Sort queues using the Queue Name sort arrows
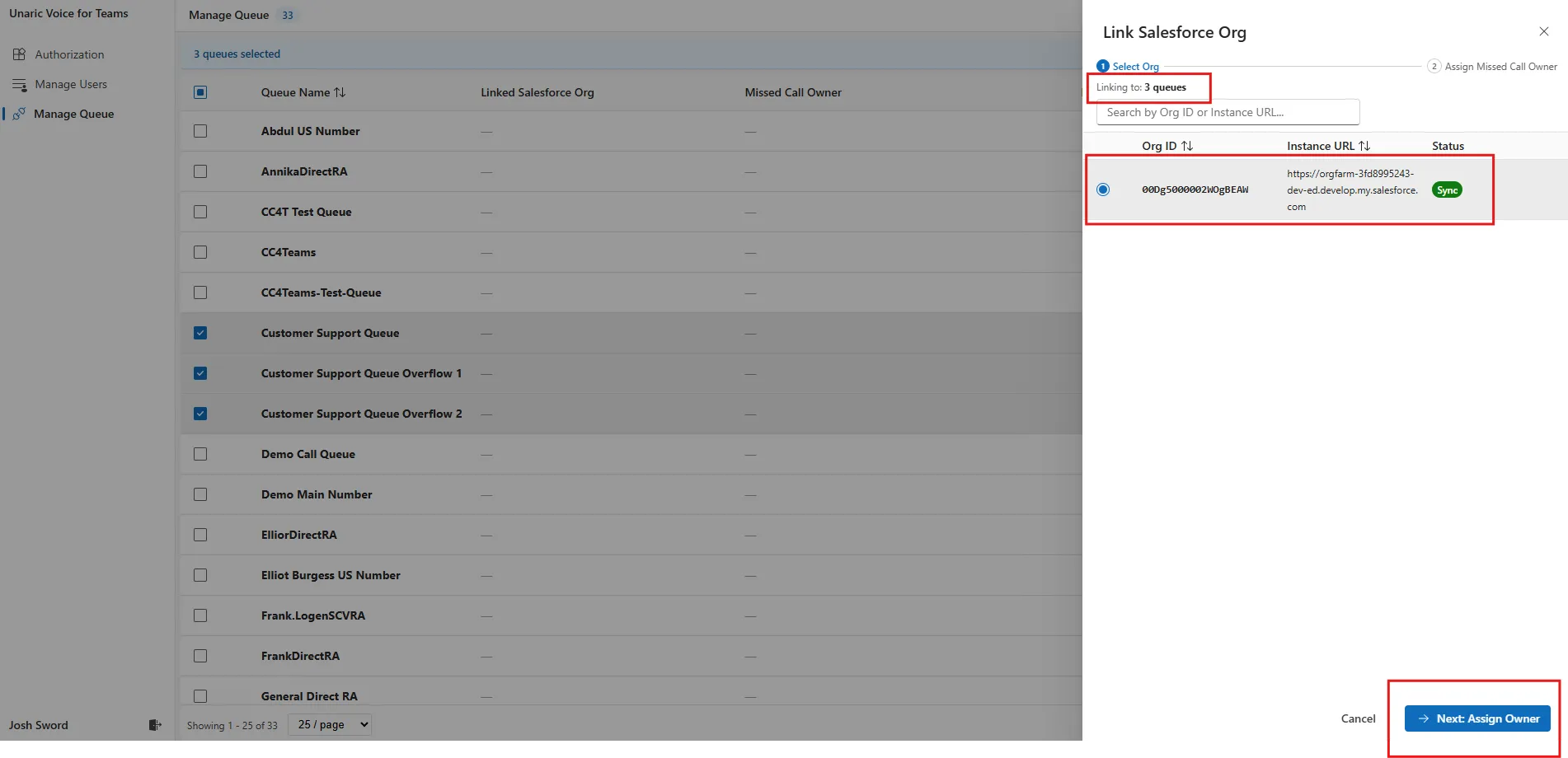The width and height of the screenshot is (1568, 758). point(340,92)
